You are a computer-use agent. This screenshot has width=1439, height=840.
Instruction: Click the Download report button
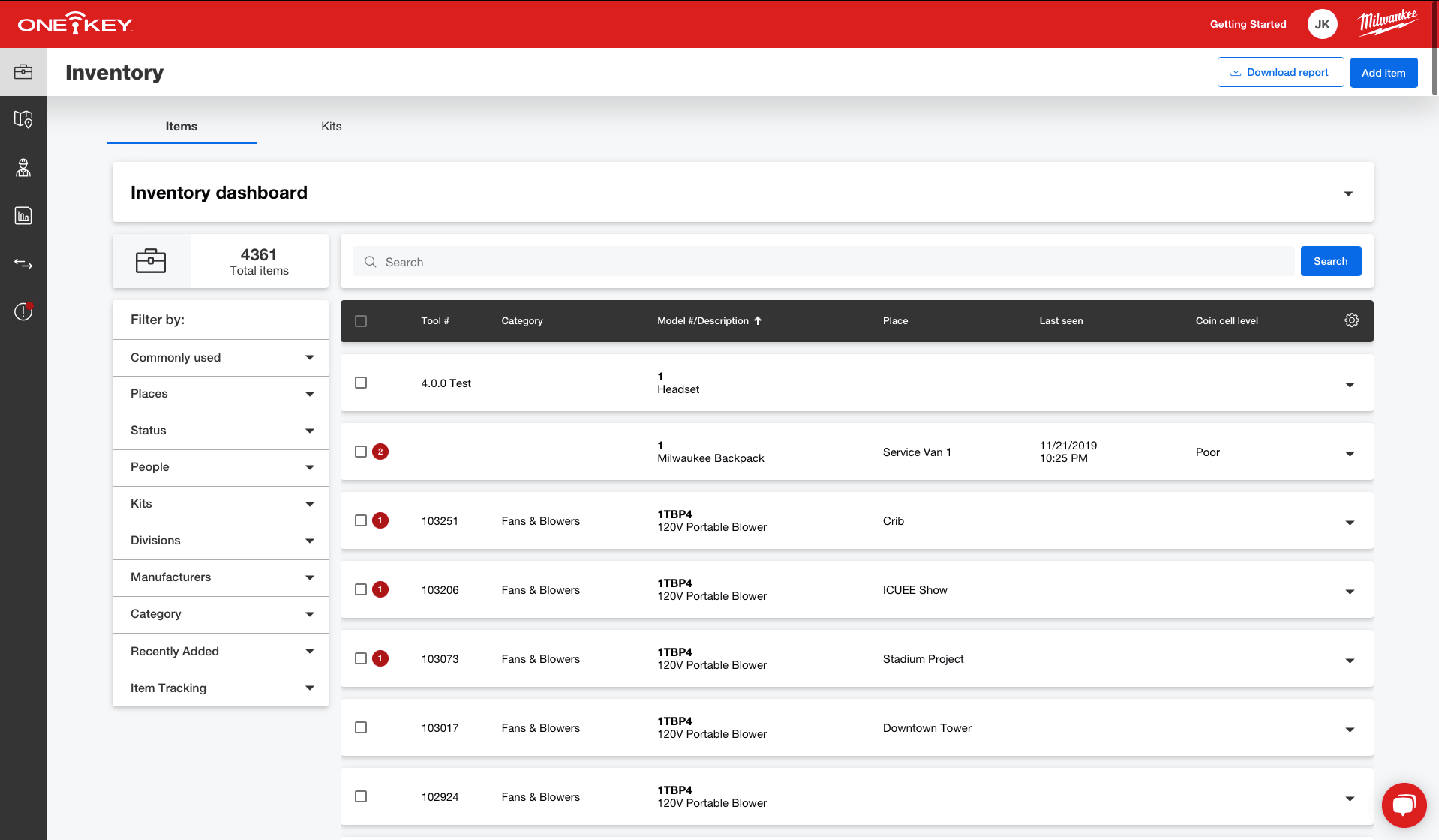click(1280, 73)
